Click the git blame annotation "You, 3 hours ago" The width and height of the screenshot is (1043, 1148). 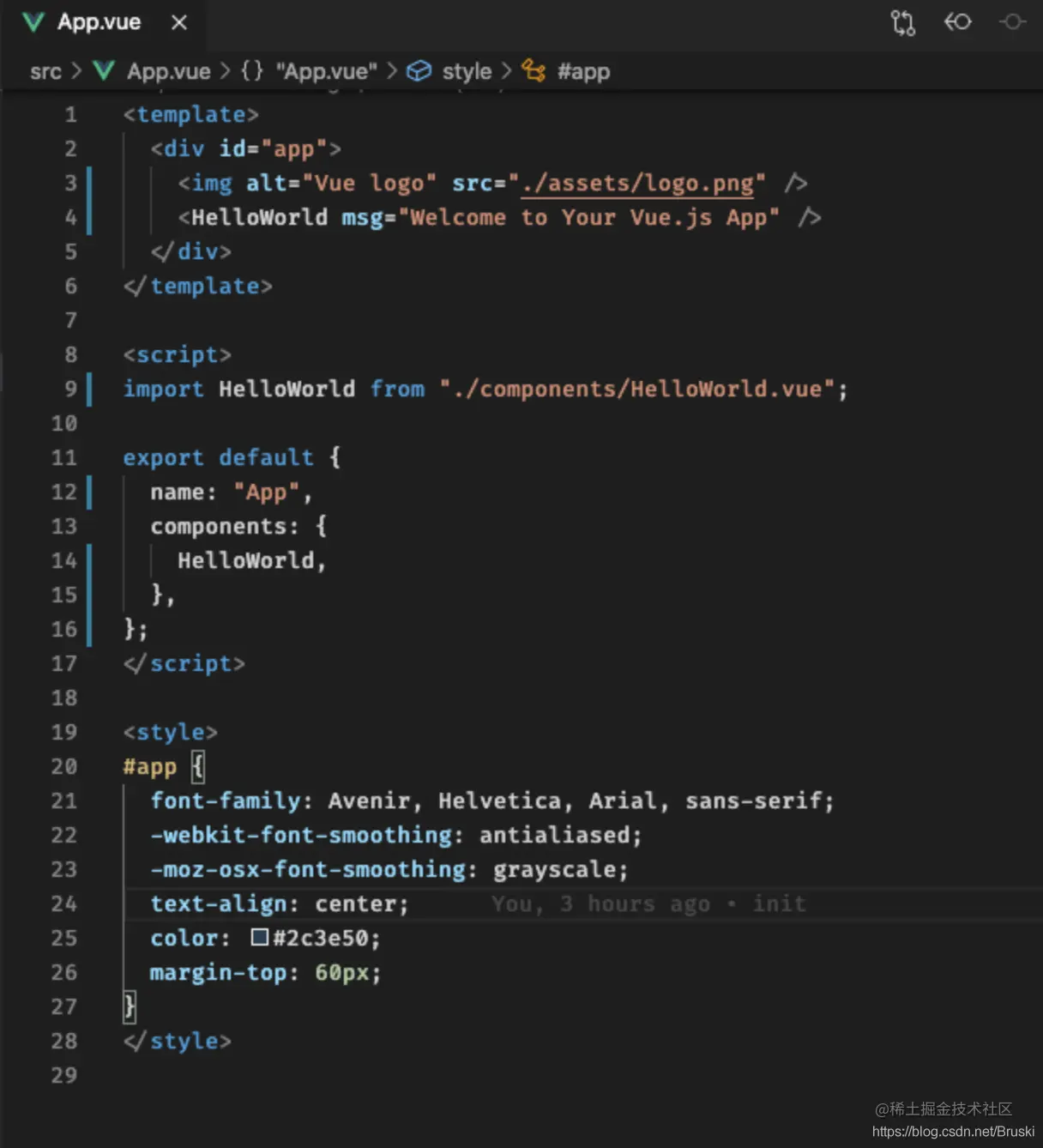600,903
